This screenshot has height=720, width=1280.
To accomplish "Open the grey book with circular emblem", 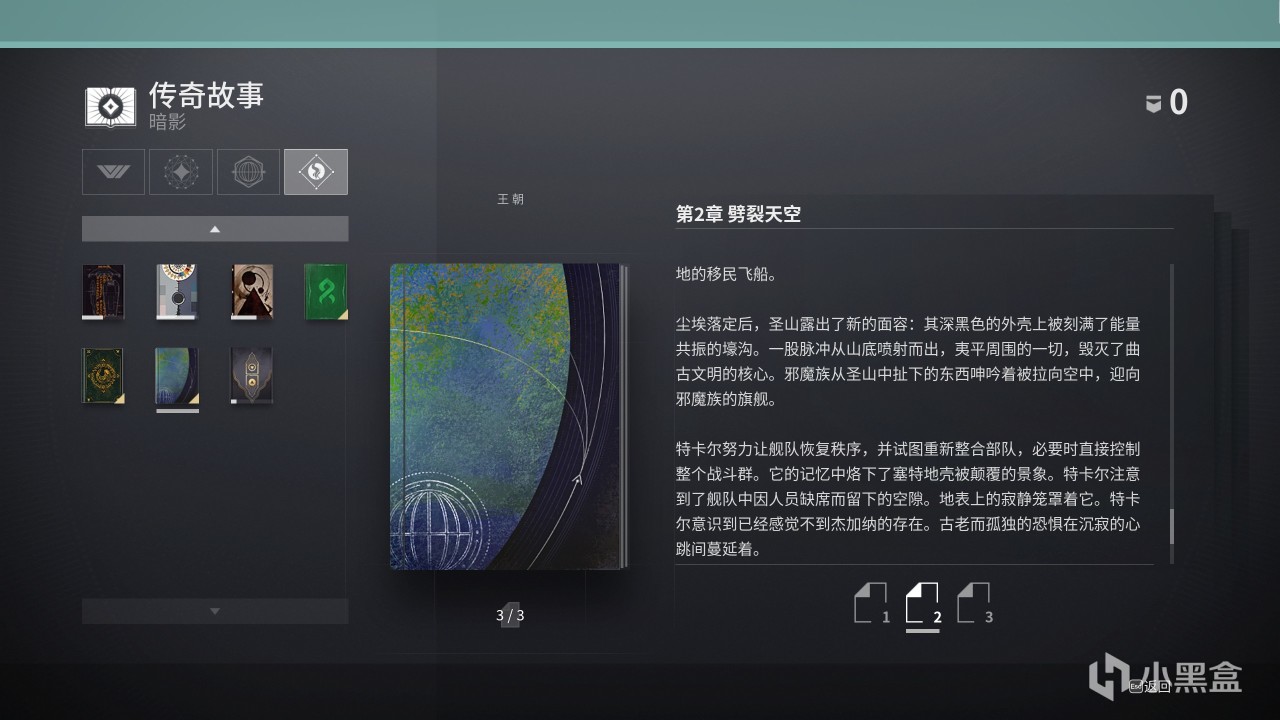I will coord(177,292).
